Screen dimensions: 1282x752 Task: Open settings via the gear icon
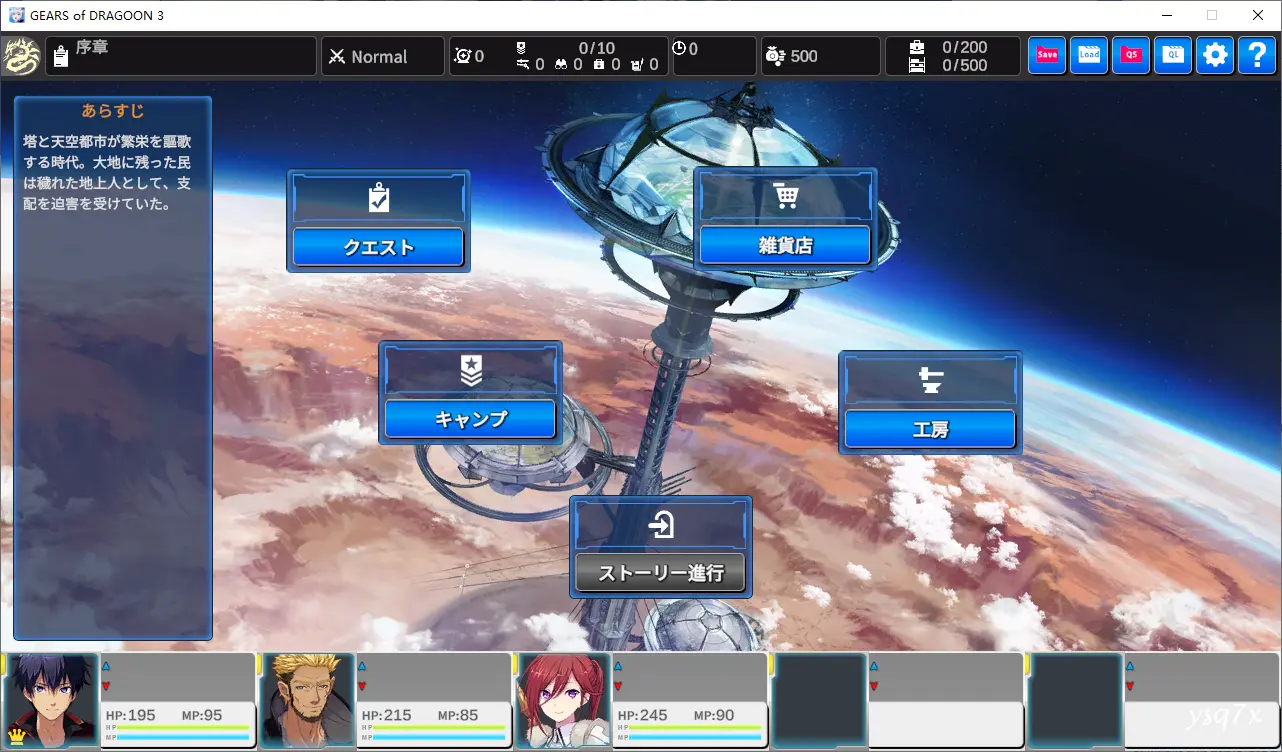pos(1215,55)
